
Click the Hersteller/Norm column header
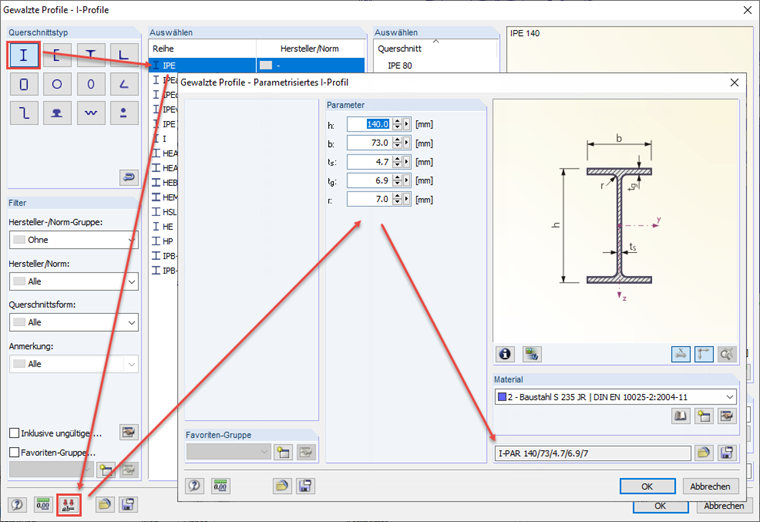(310, 49)
